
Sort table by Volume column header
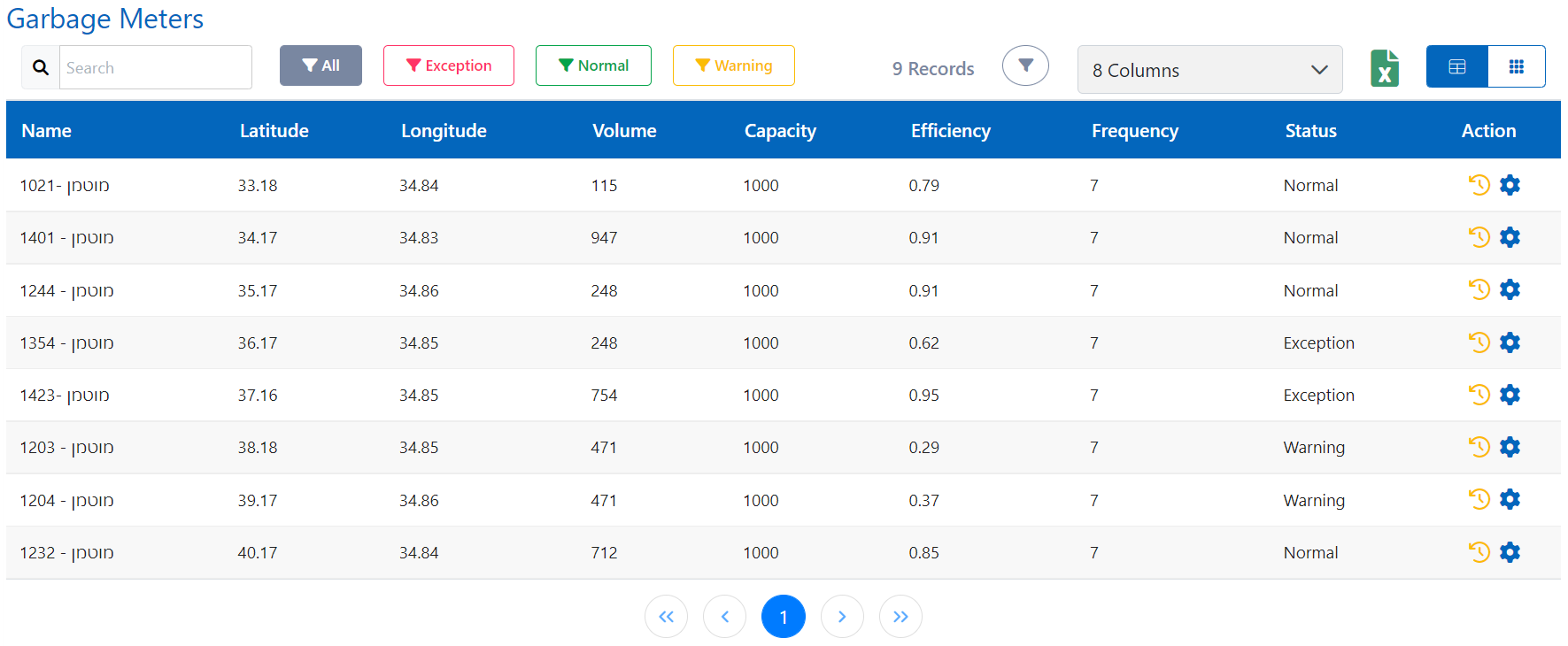point(624,131)
